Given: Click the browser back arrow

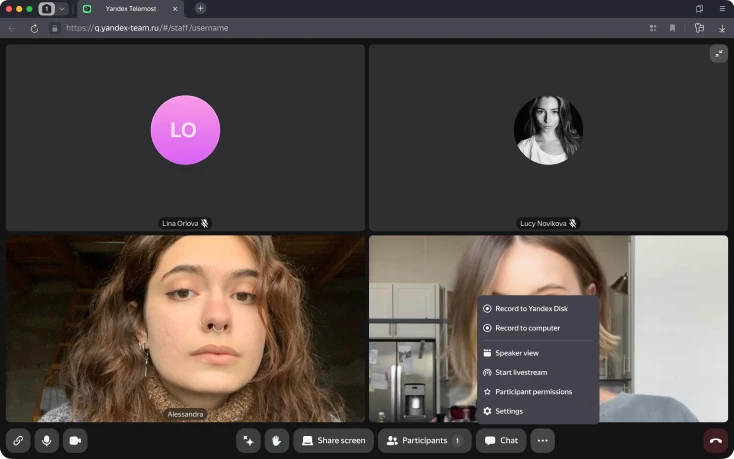Looking at the screenshot, I should (13, 28).
